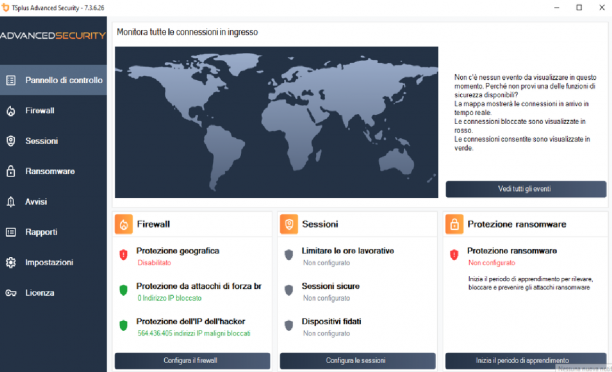Click red shield beside Protezione ransomware status

[x=454, y=255]
